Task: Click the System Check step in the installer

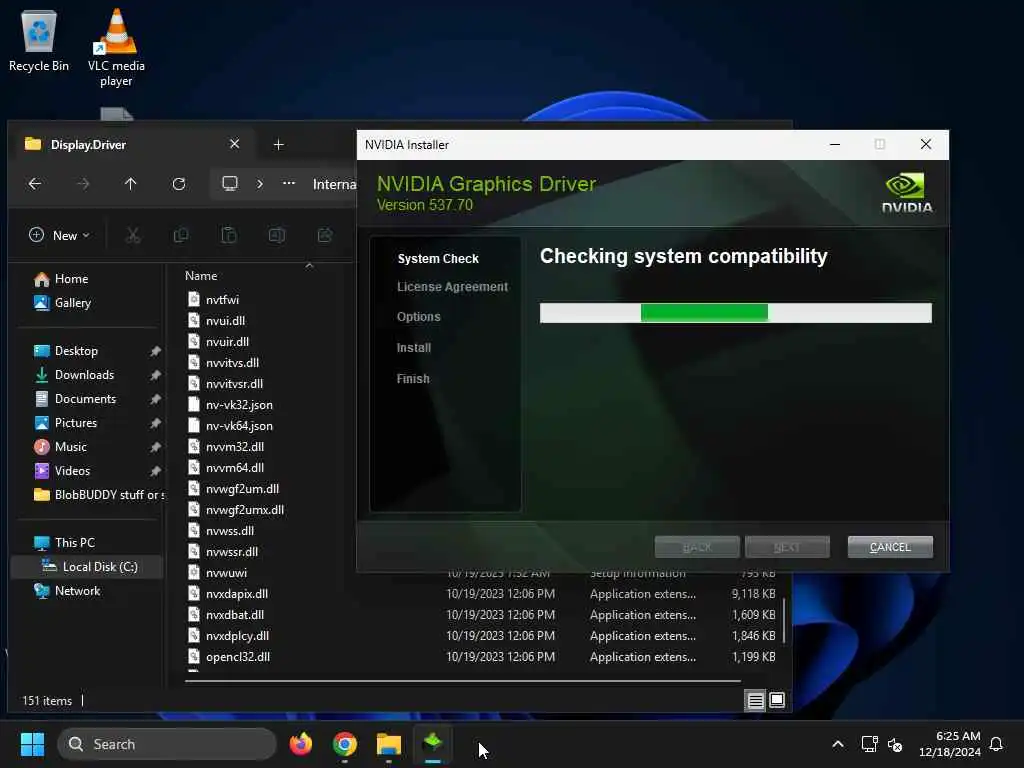Action: click(x=438, y=259)
